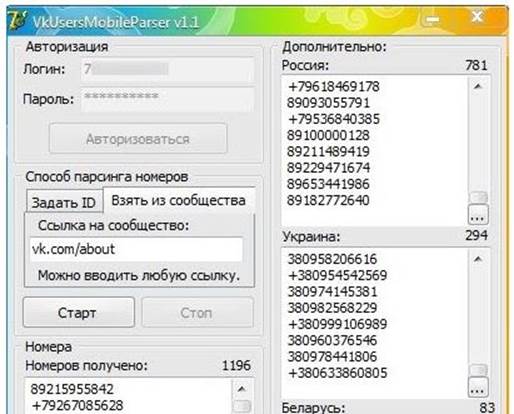This screenshot has width=514, height=414.
Task: Close the VkUsersMobileParser window
Action: coord(477,17)
